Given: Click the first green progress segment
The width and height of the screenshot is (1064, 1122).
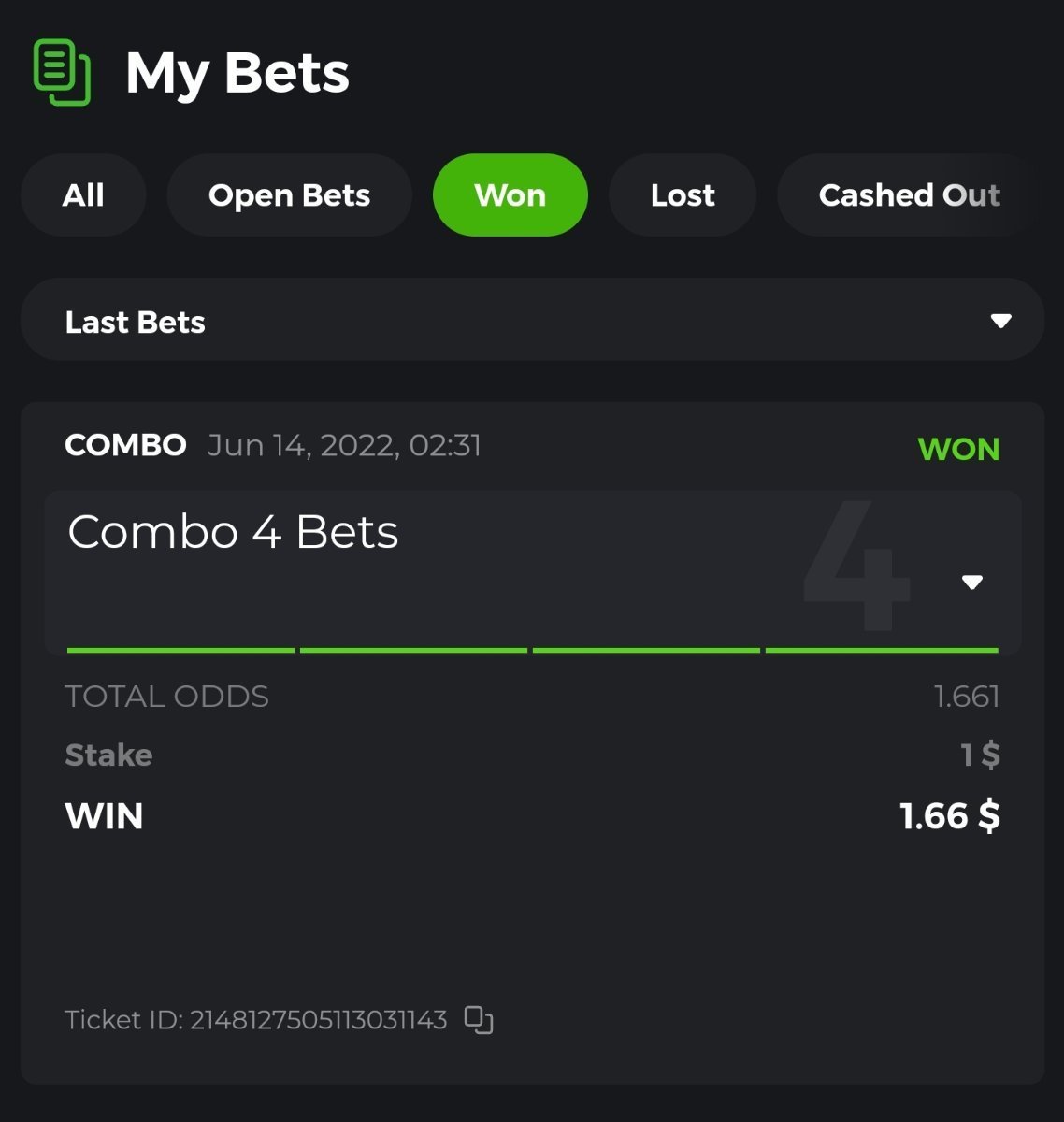Looking at the screenshot, I should pyautogui.click(x=180, y=650).
